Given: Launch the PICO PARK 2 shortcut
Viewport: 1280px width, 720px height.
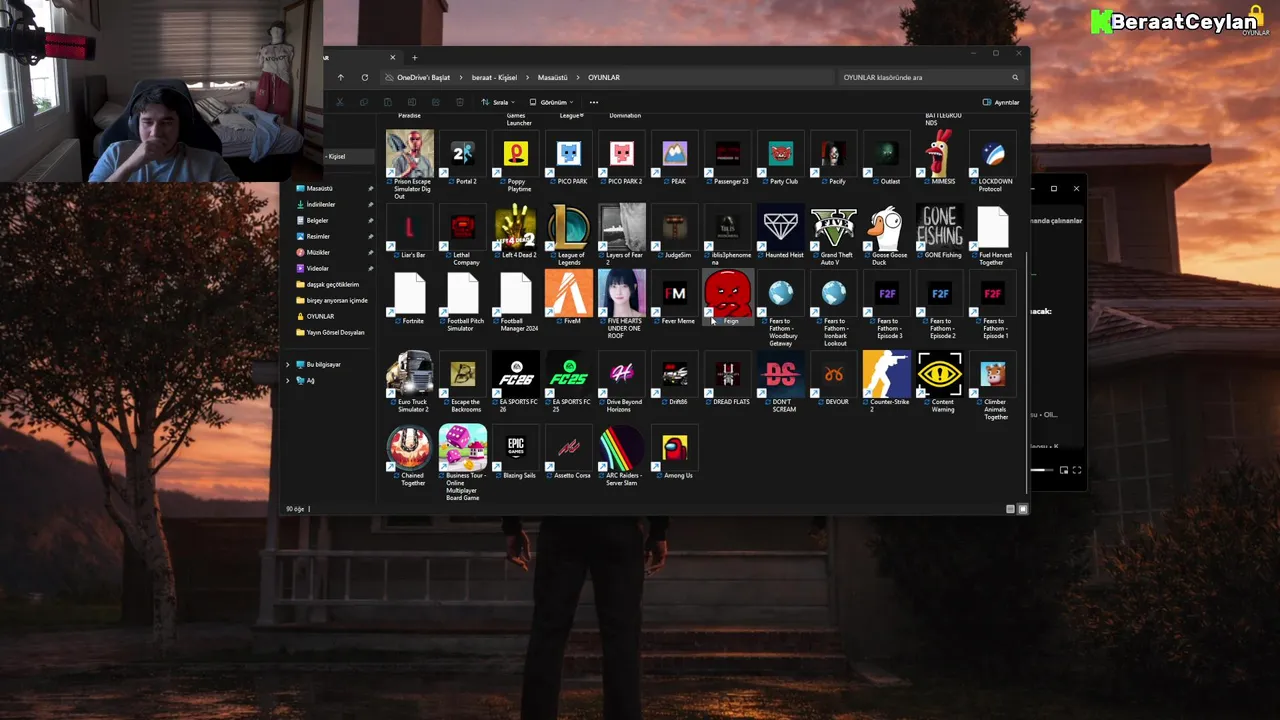Looking at the screenshot, I should 622,158.
